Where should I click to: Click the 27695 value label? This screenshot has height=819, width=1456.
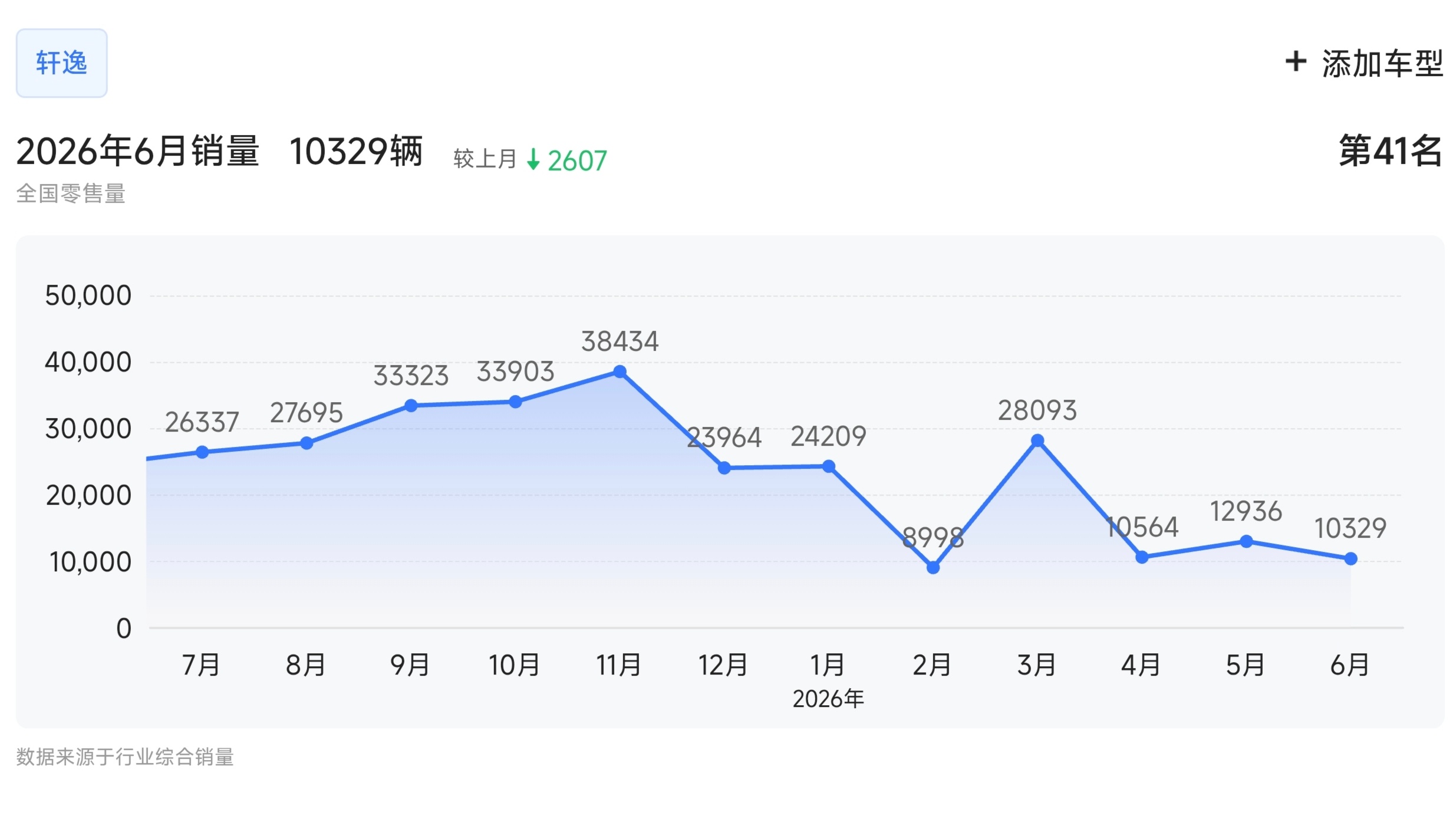click(x=307, y=413)
